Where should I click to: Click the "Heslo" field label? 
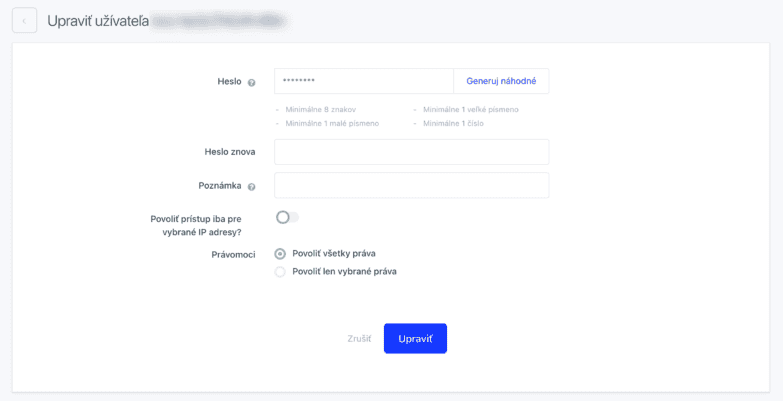[x=229, y=81]
